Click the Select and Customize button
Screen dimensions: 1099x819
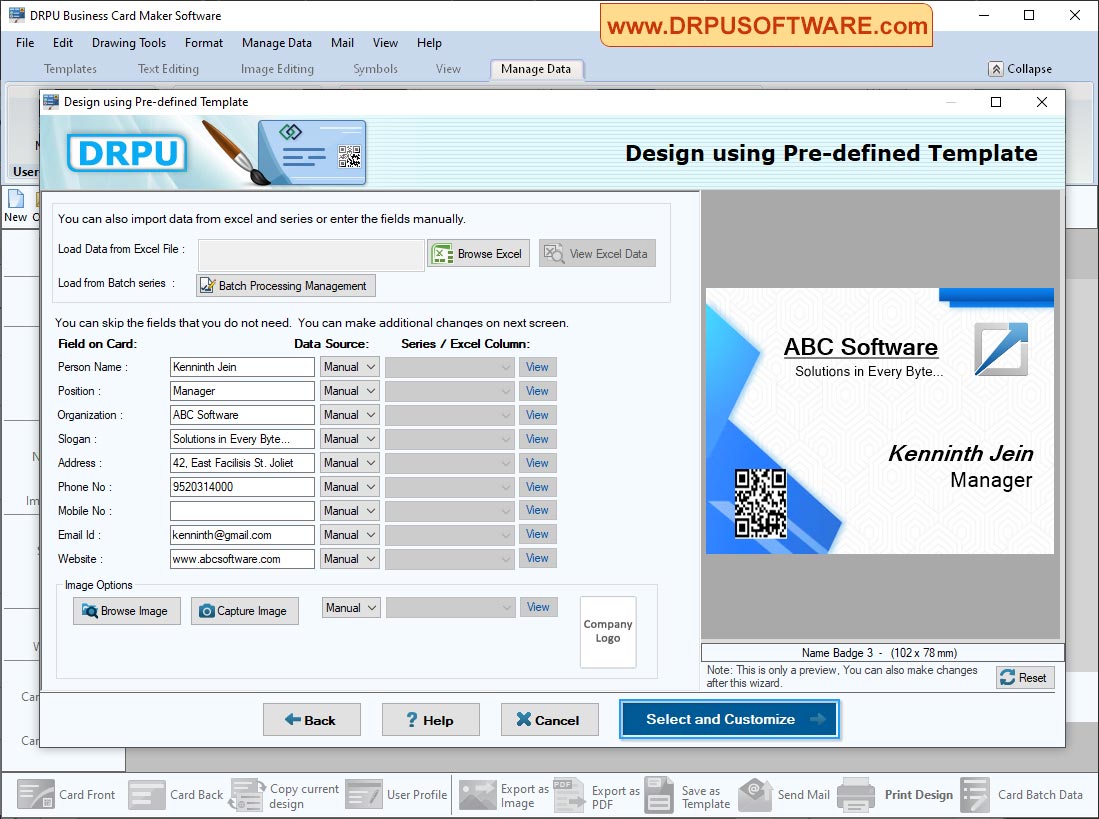tap(729, 719)
